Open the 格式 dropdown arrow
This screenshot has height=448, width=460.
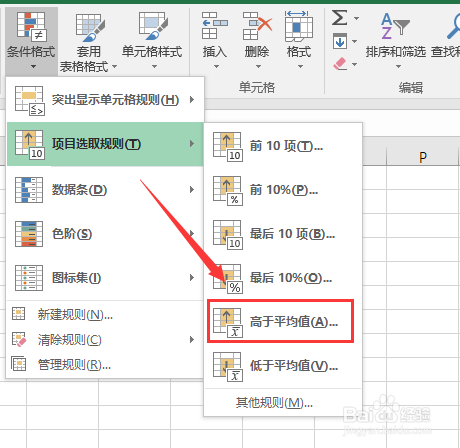pyautogui.click(x=300, y=67)
